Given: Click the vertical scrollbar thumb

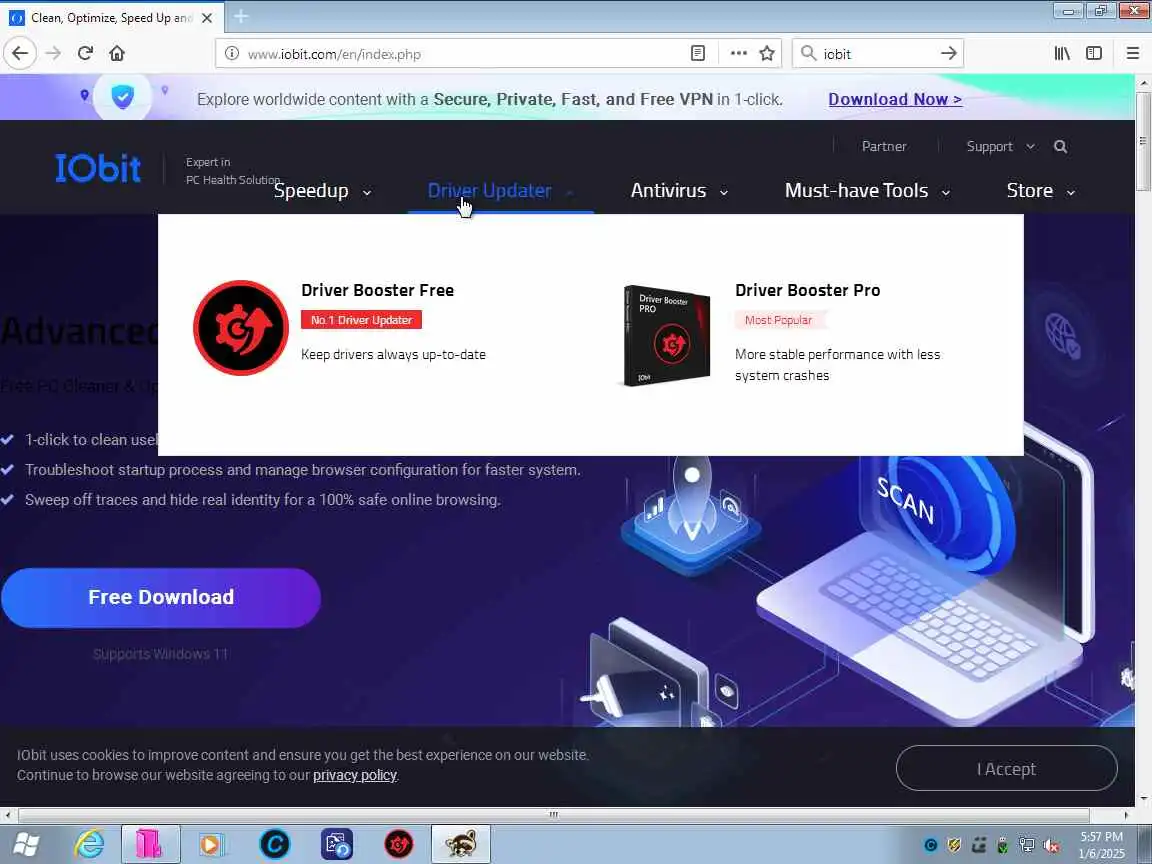Looking at the screenshot, I should click(1142, 142).
